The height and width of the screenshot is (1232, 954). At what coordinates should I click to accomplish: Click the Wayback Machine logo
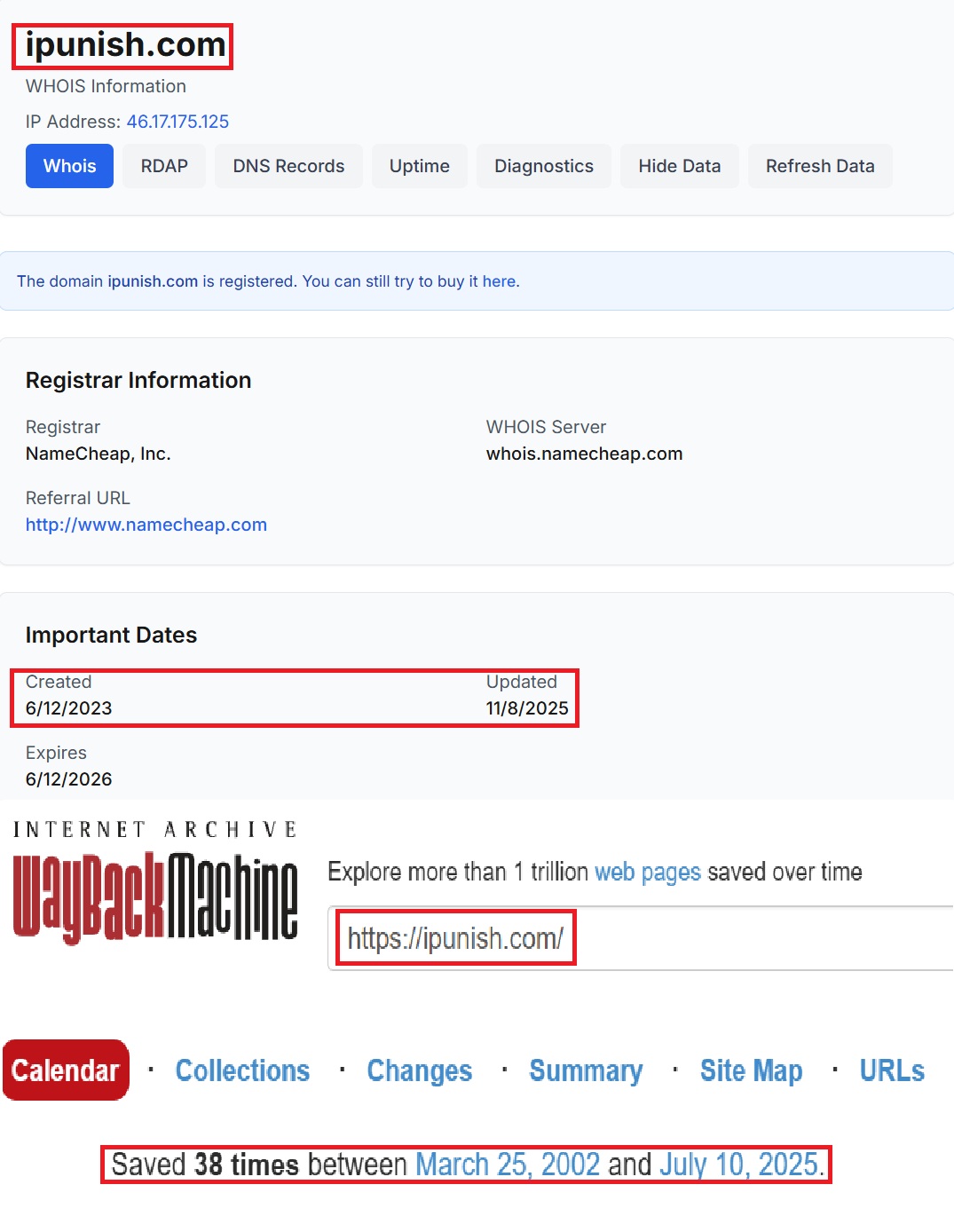coord(155,896)
